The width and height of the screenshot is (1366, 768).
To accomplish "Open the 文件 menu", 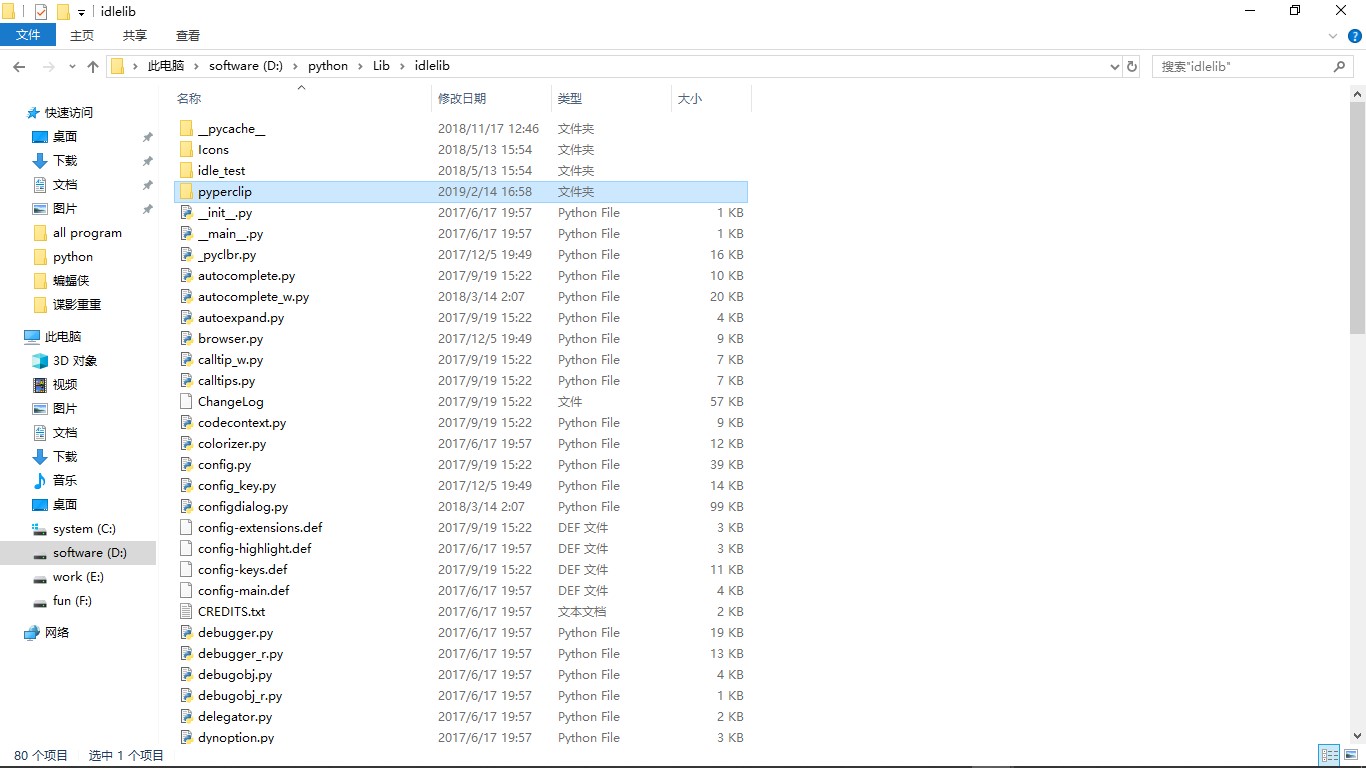I will (x=28, y=35).
